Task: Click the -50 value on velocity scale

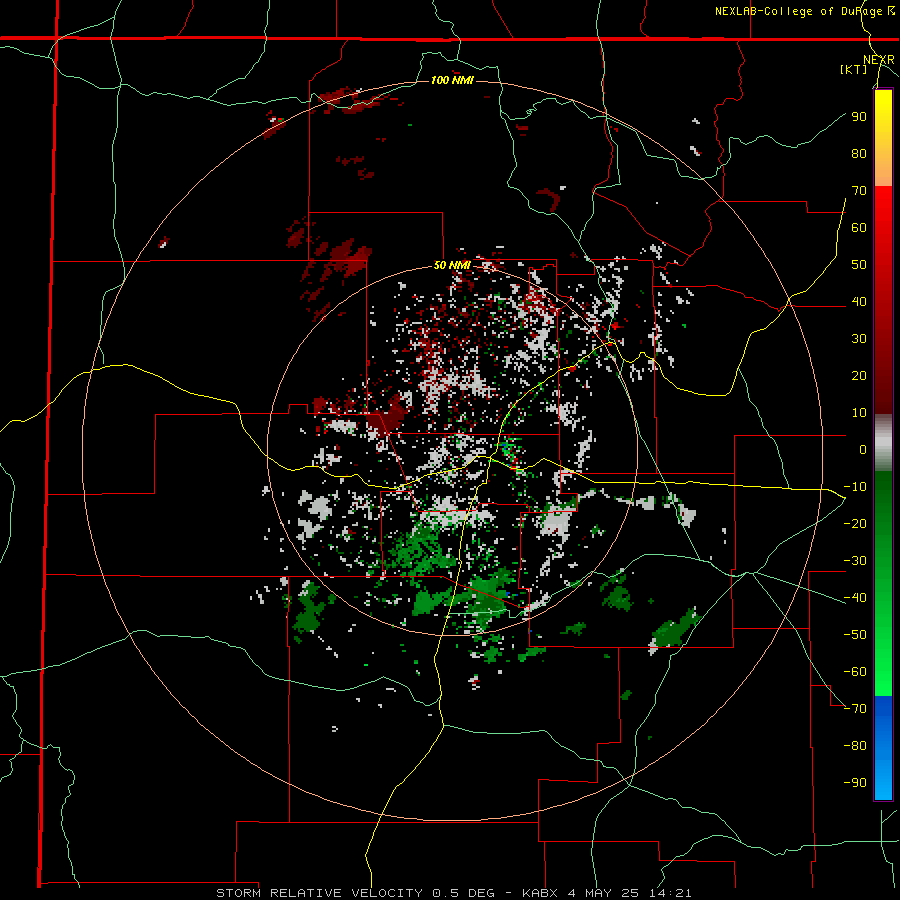Action: tap(855, 635)
